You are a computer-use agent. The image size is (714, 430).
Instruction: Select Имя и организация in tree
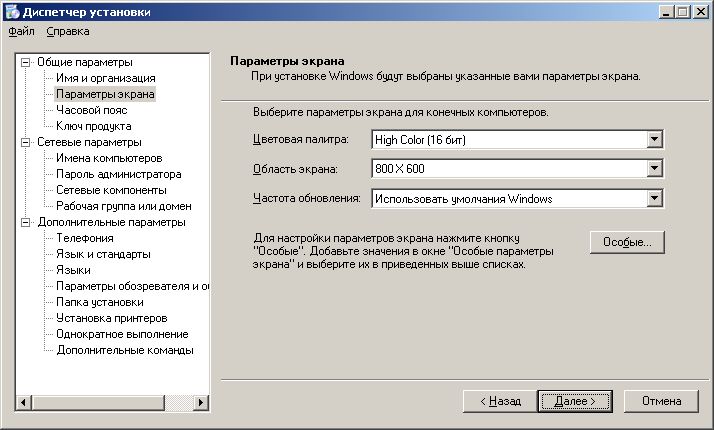105,78
